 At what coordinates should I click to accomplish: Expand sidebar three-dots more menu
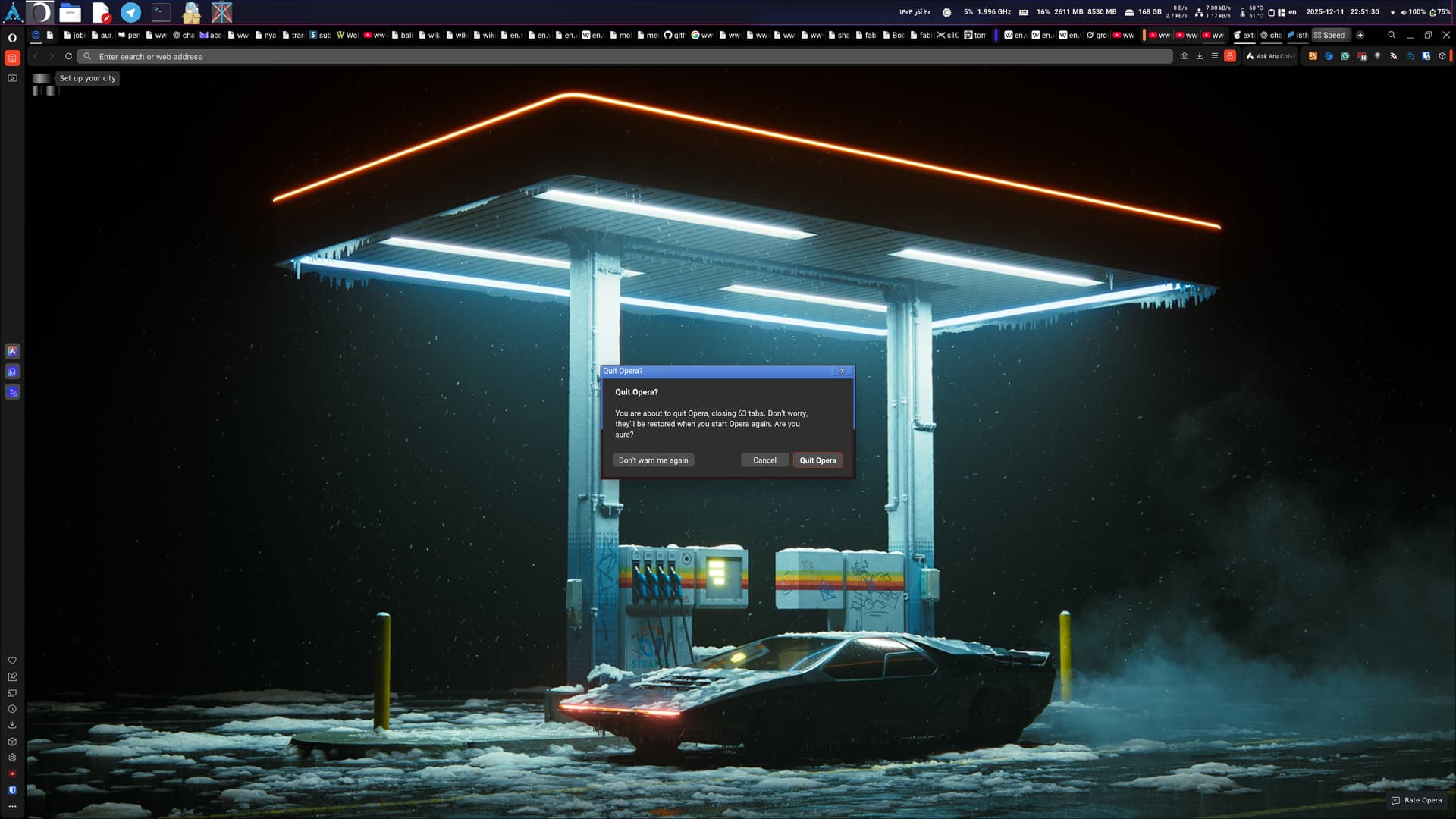pos(12,806)
